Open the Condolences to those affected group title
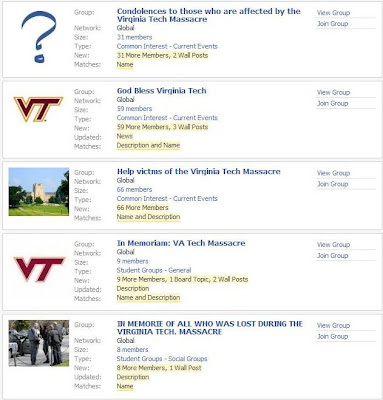Image resolution: width=383 pixels, height=400 pixels. [x=209, y=15]
